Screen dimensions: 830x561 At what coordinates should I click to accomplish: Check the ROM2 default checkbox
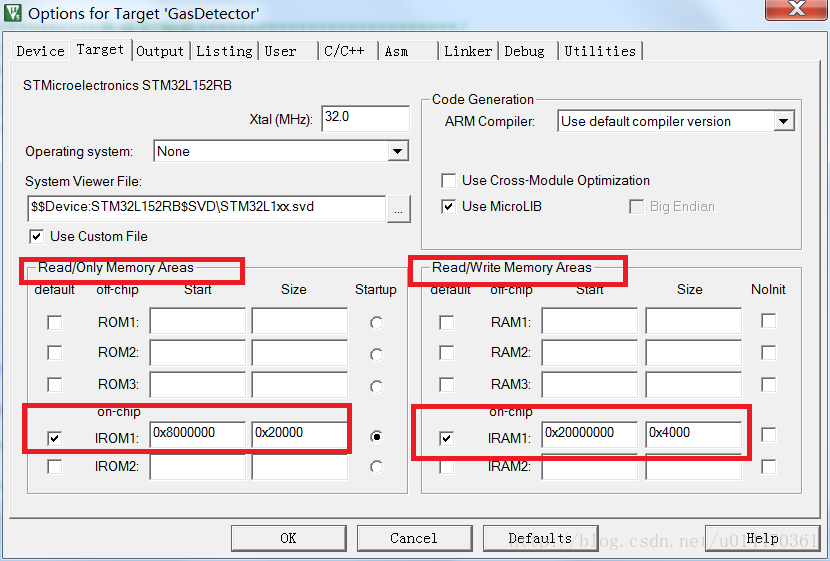pos(55,352)
